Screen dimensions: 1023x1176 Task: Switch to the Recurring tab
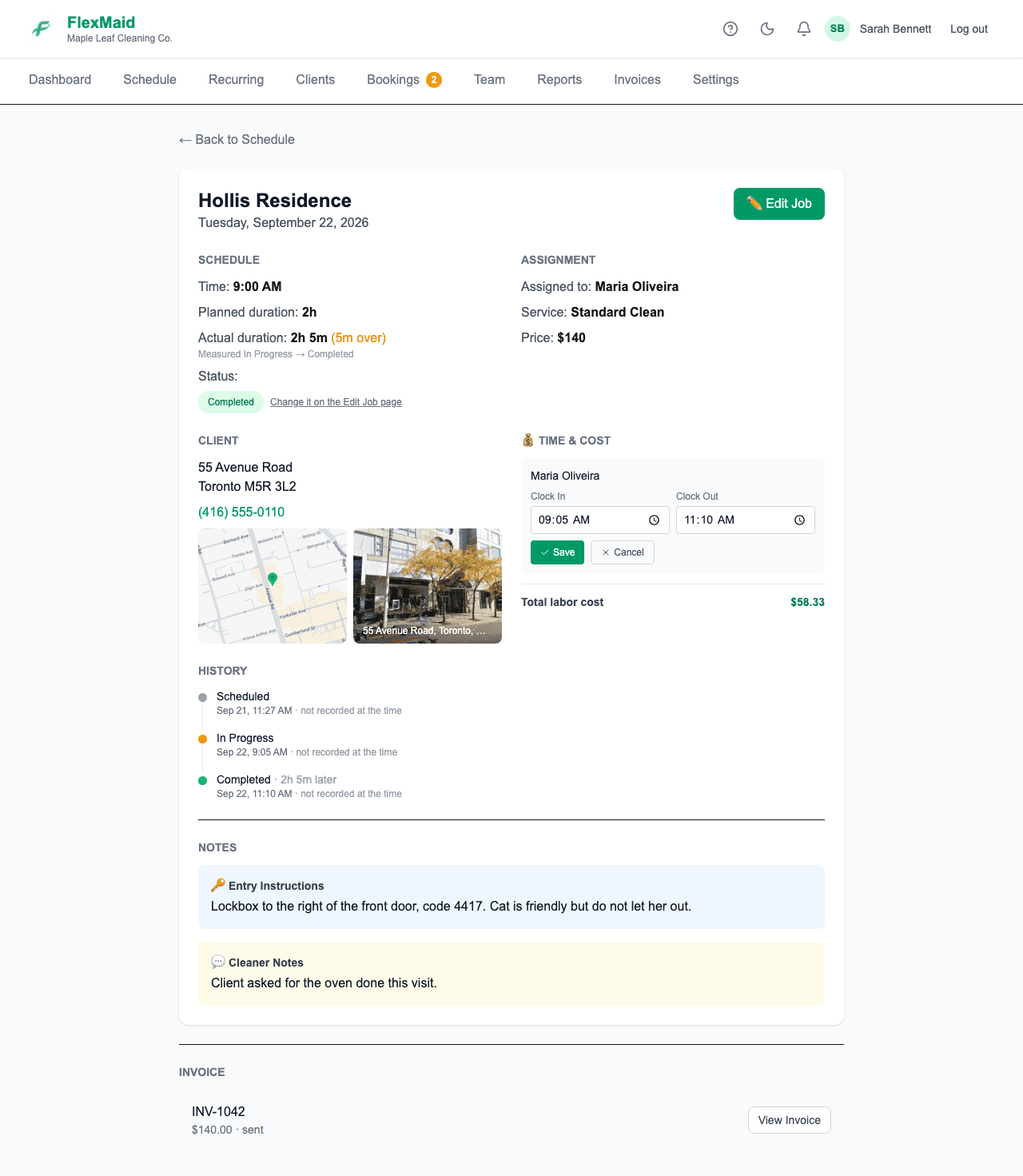[236, 80]
